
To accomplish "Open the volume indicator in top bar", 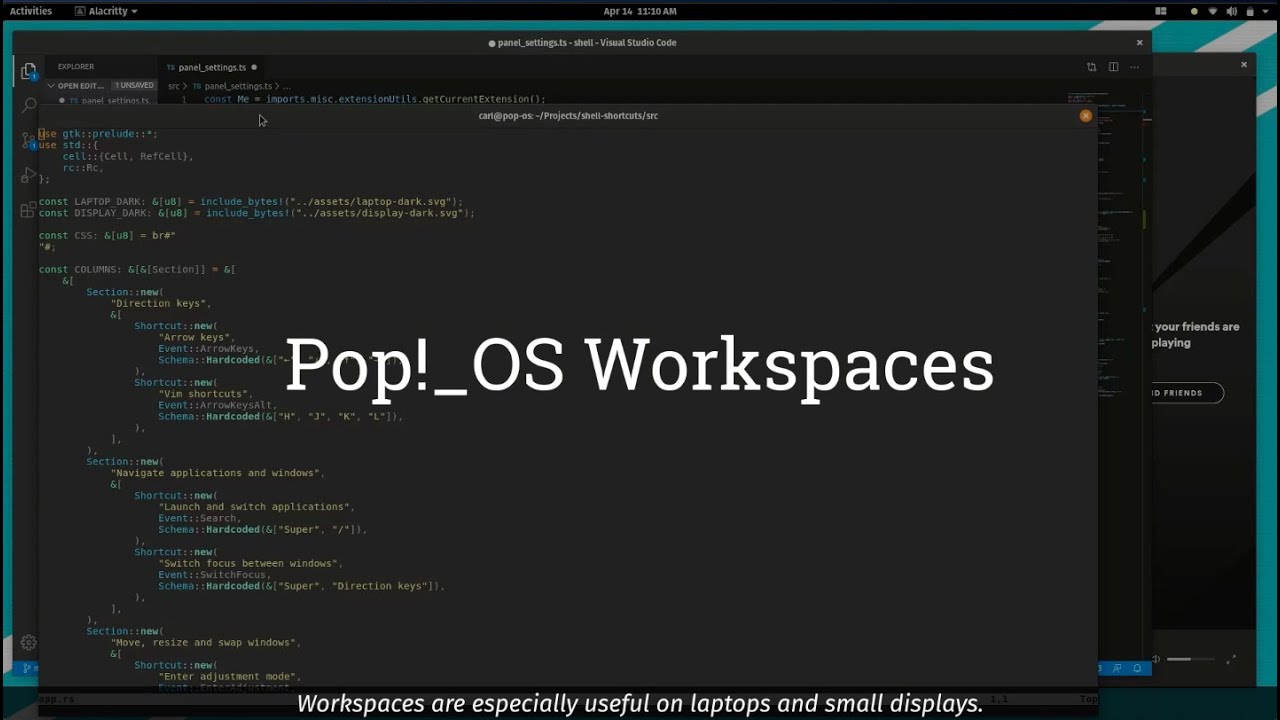I will [1231, 11].
